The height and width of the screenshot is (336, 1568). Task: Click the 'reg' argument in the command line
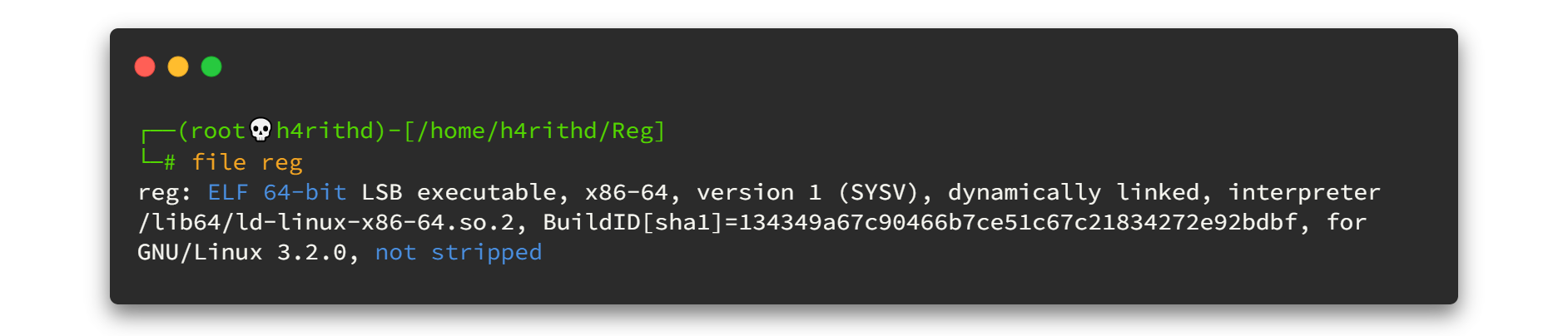282,163
